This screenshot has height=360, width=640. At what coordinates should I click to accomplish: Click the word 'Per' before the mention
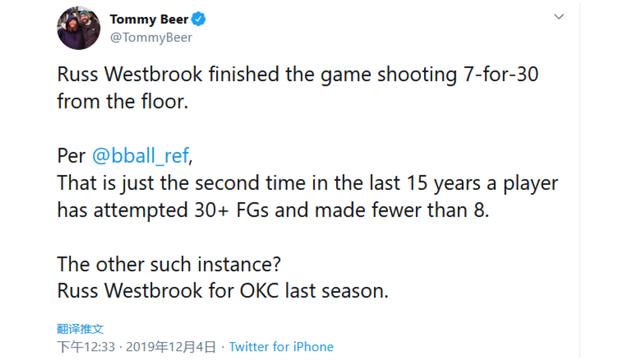click(71, 156)
